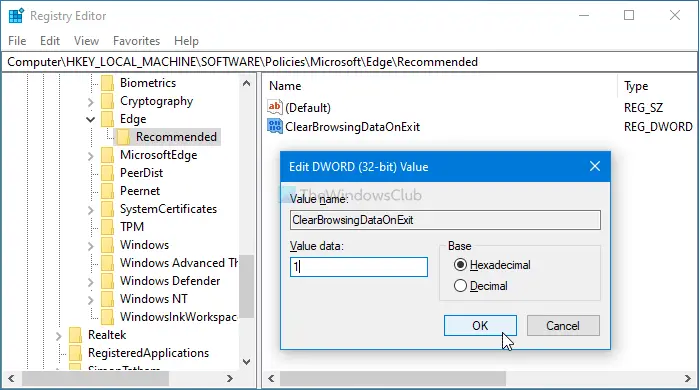Click tree pane horizontal scrollbar thumb
The height and width of the screenshot is (390, 700).
(x=96, y=379)
